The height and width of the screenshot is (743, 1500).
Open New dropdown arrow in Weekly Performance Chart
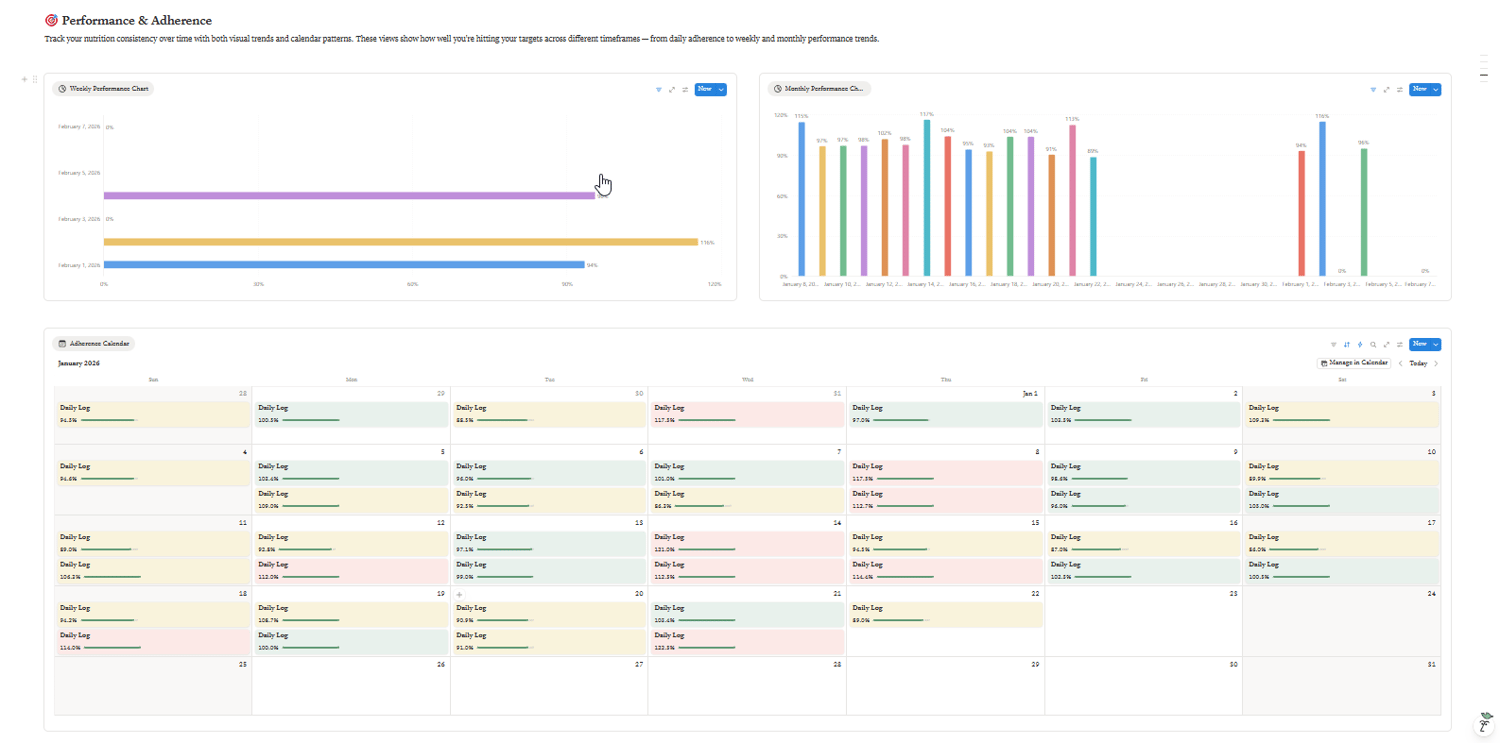click(721, 90)
